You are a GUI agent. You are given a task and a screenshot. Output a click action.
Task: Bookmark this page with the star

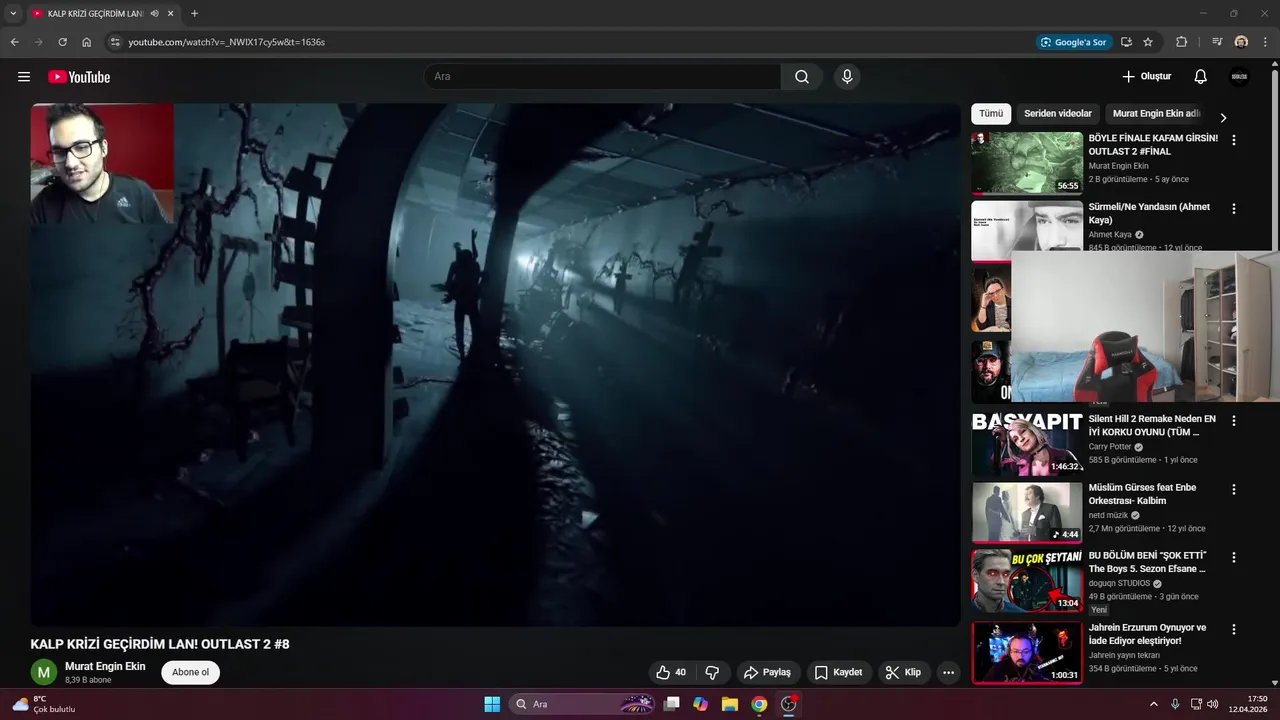click(1148, 42)
